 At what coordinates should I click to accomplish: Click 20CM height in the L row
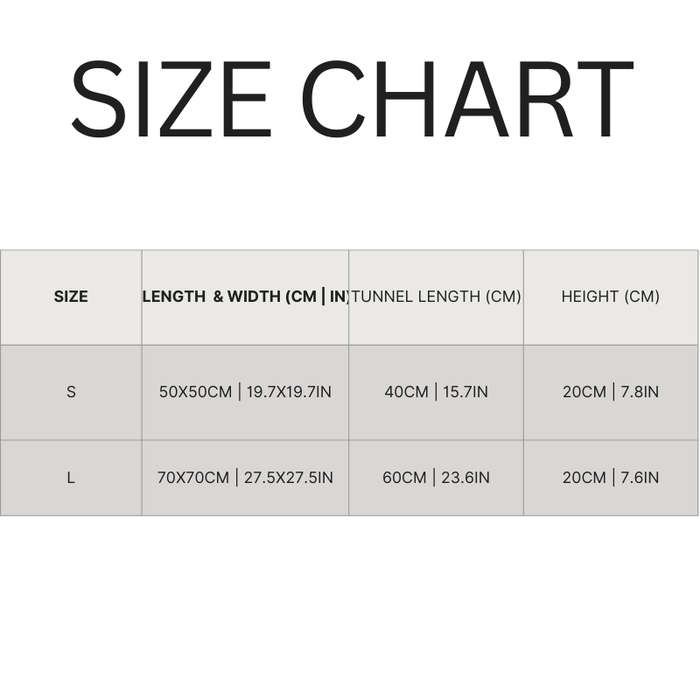pyautogui.click(x=584, y=478)
